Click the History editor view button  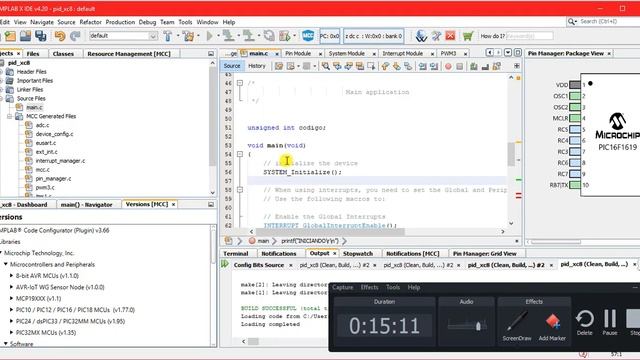point(257,66)
